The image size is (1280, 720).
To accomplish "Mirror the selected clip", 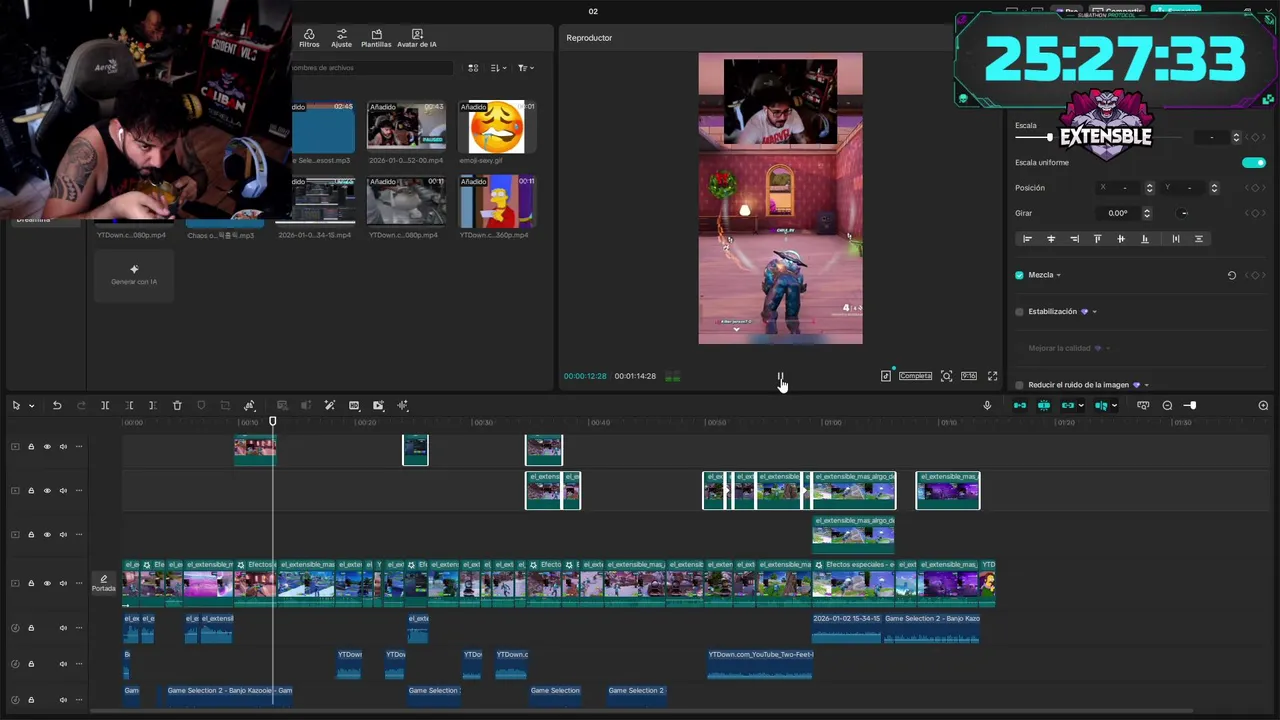I will coord(249,406).
